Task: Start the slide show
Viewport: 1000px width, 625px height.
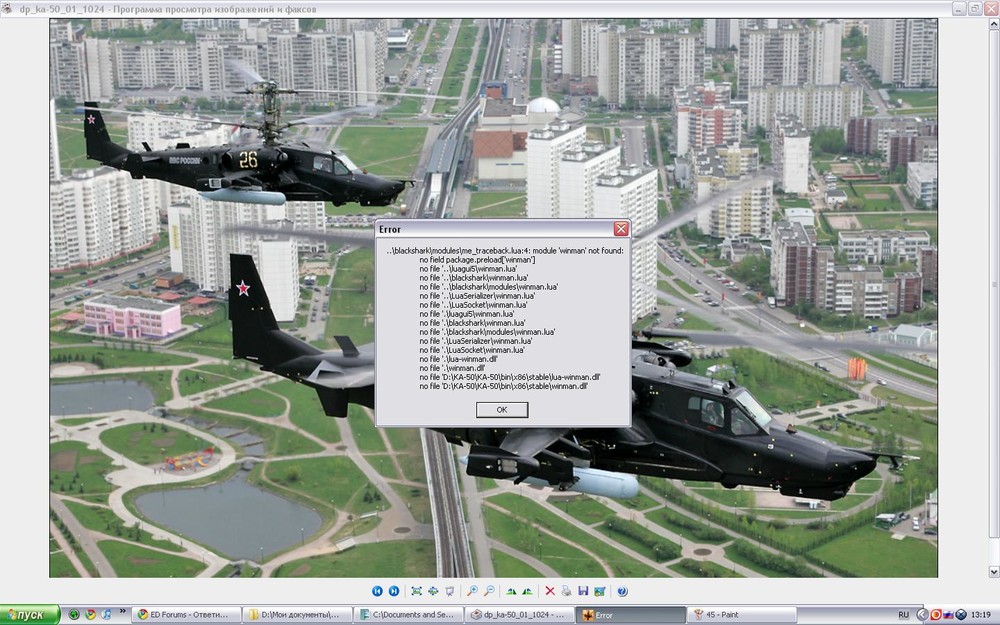Action: point(450,591)
